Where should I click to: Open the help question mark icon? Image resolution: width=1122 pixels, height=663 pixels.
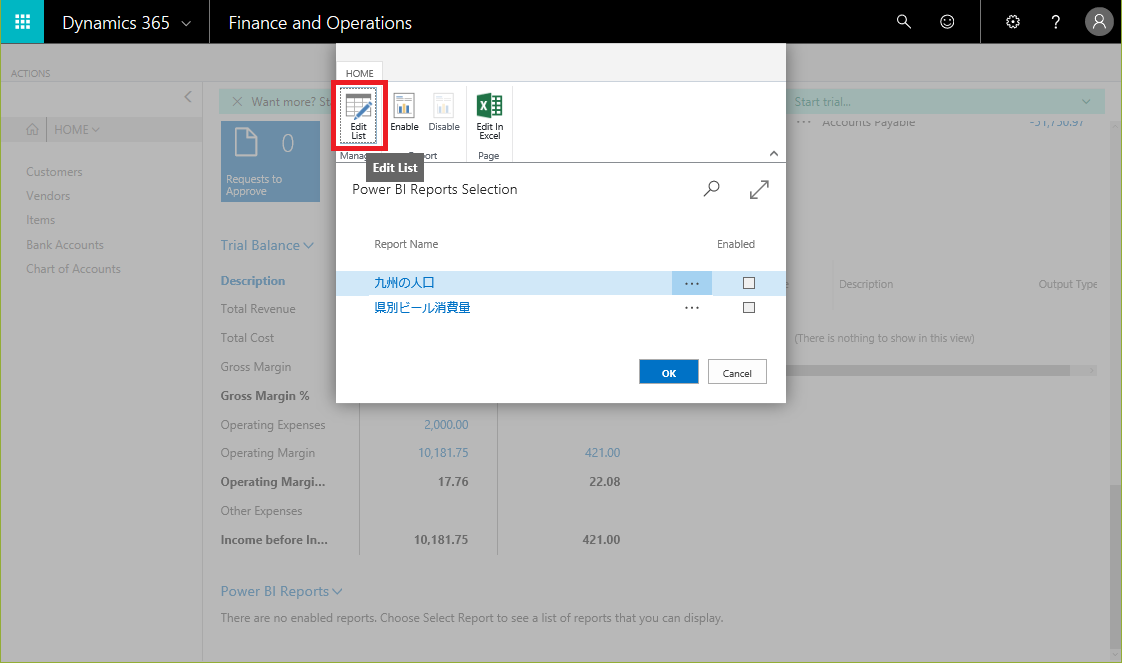click(x=1055, y=21)
